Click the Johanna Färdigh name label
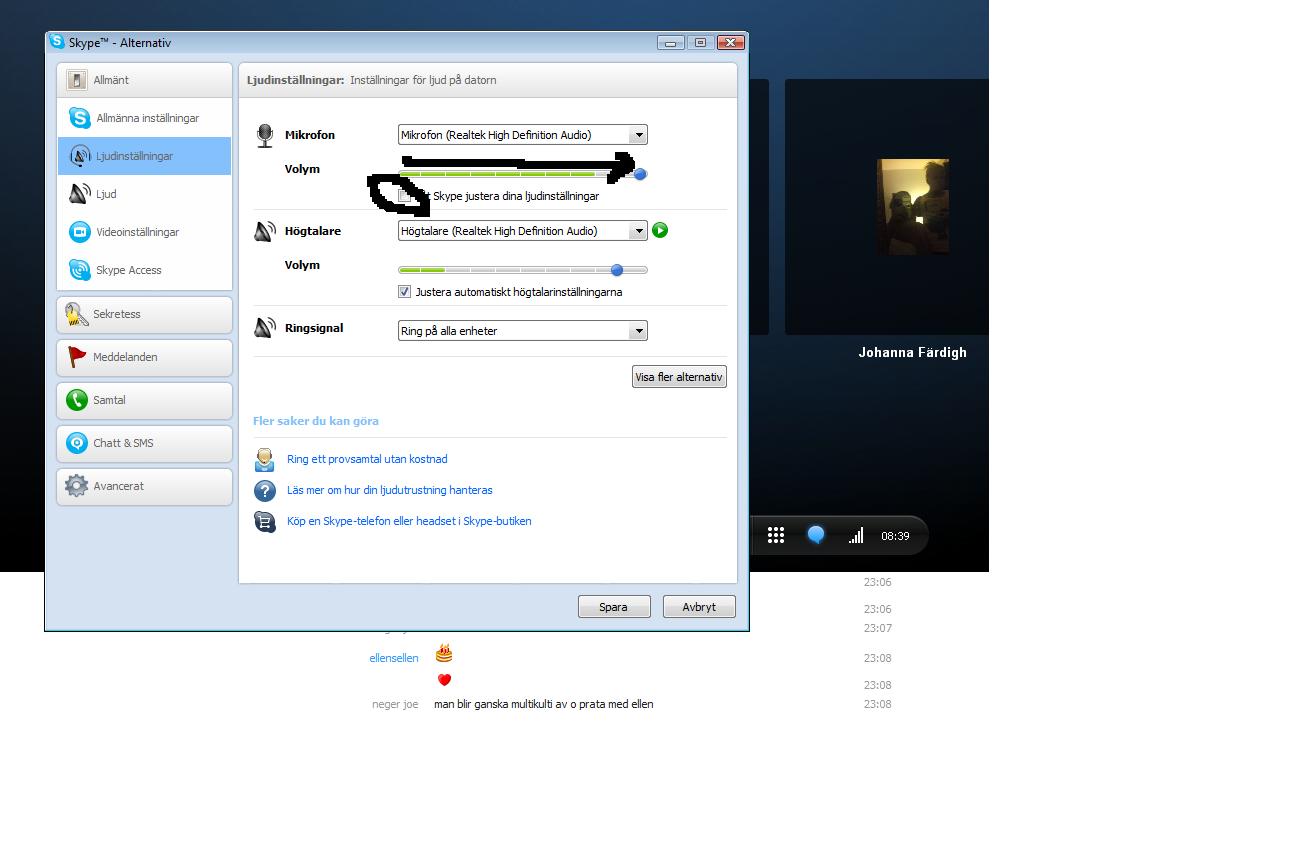Image resolution: width=1296 pixels, height=851 pixels. click(912, 352)
